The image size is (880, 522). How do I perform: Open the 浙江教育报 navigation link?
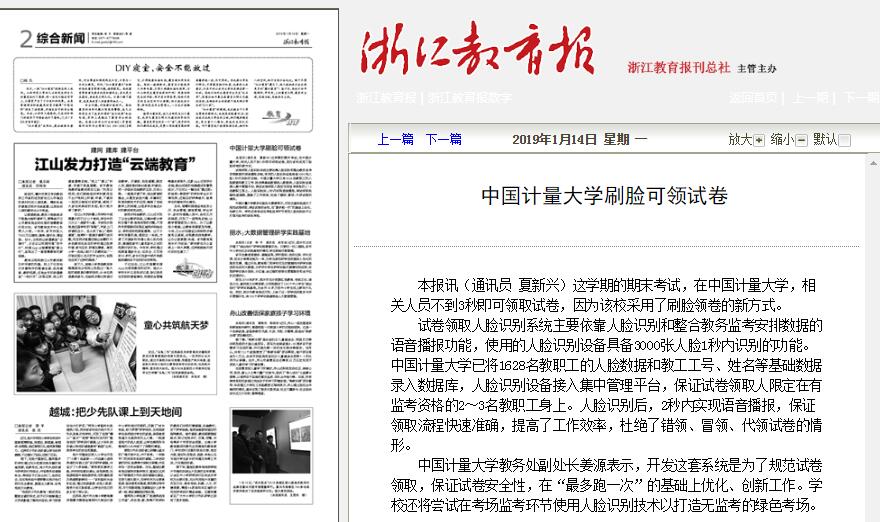(x=387, y=98)
